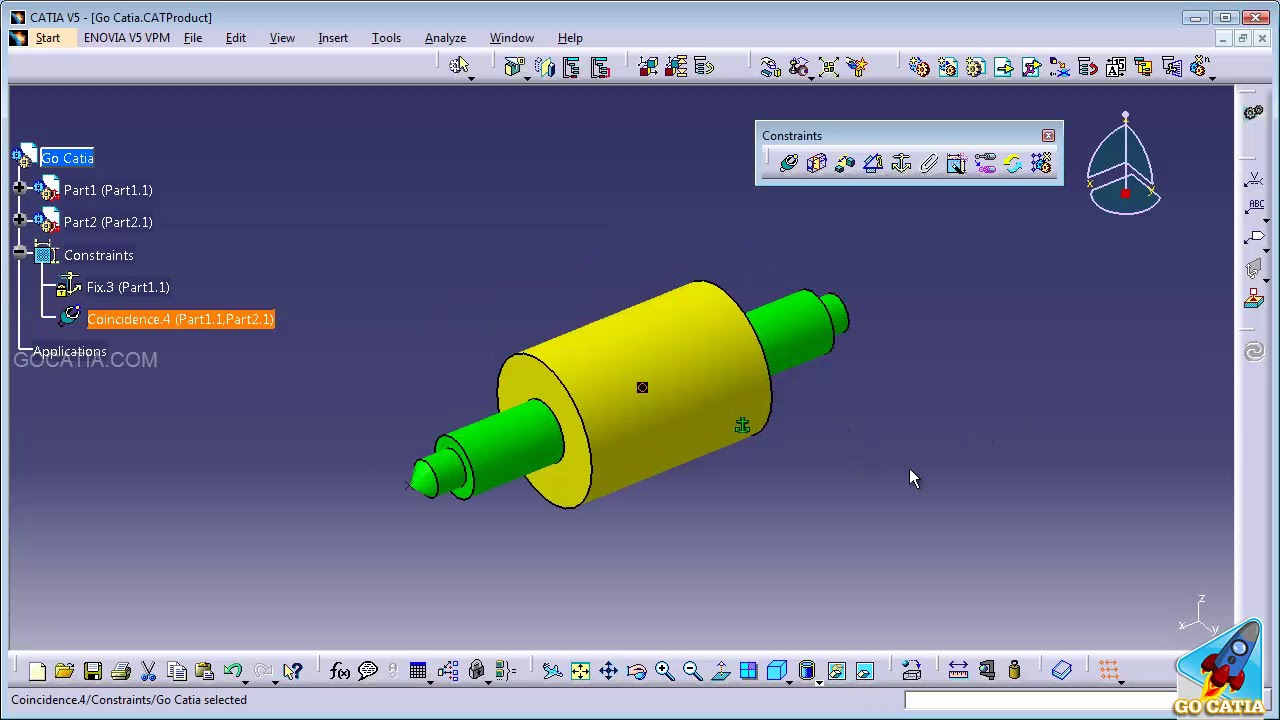This screenshot has height=720, width=1280.
Task: Click the New document icon
Action: 37,671
